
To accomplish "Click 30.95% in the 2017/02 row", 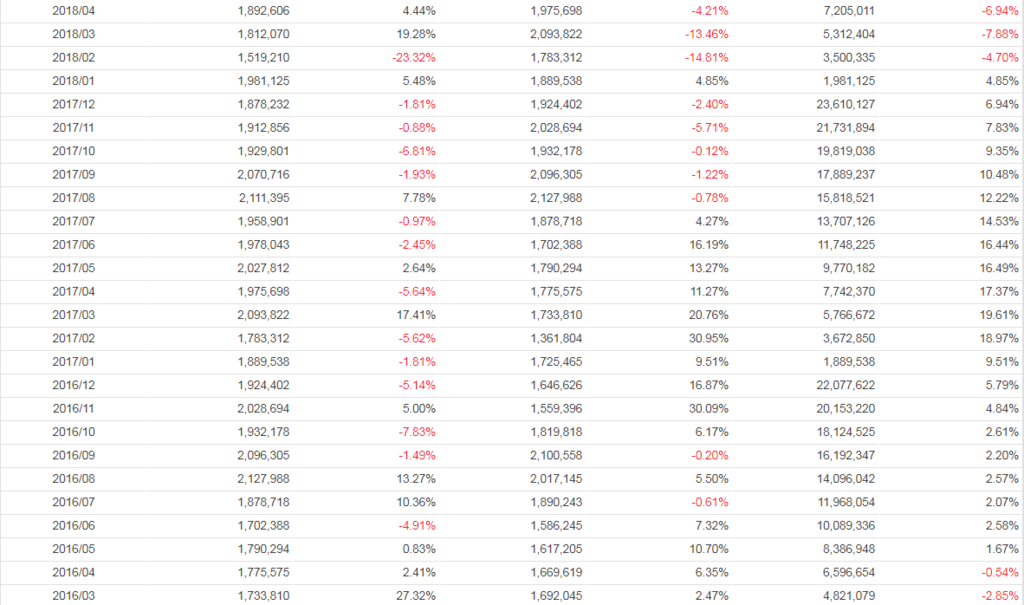I will pyautogui.click(x=708, y=338).
